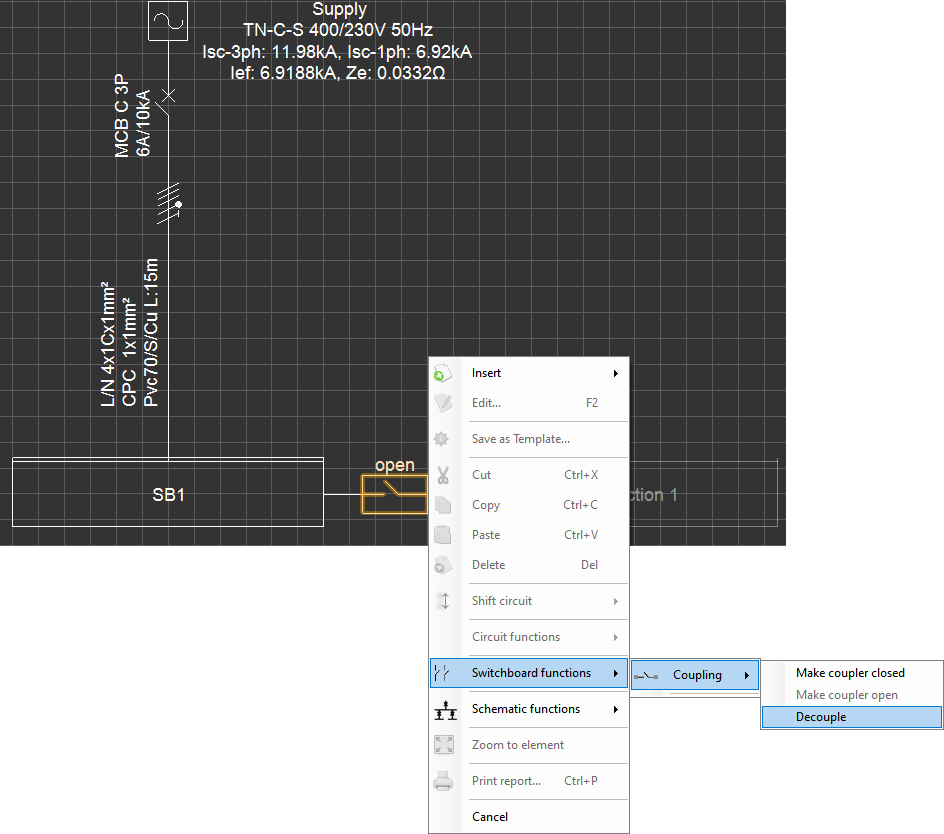Click the Isc-3ph: 11.98kA text line
Screen dimensions: 944x834
pyautogui.click(x=337, y=52)
